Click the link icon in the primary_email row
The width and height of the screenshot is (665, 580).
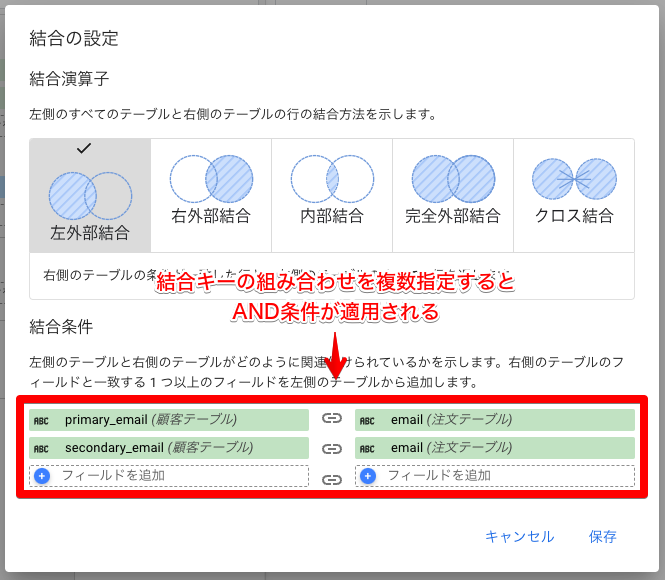[x=332, y=420]
